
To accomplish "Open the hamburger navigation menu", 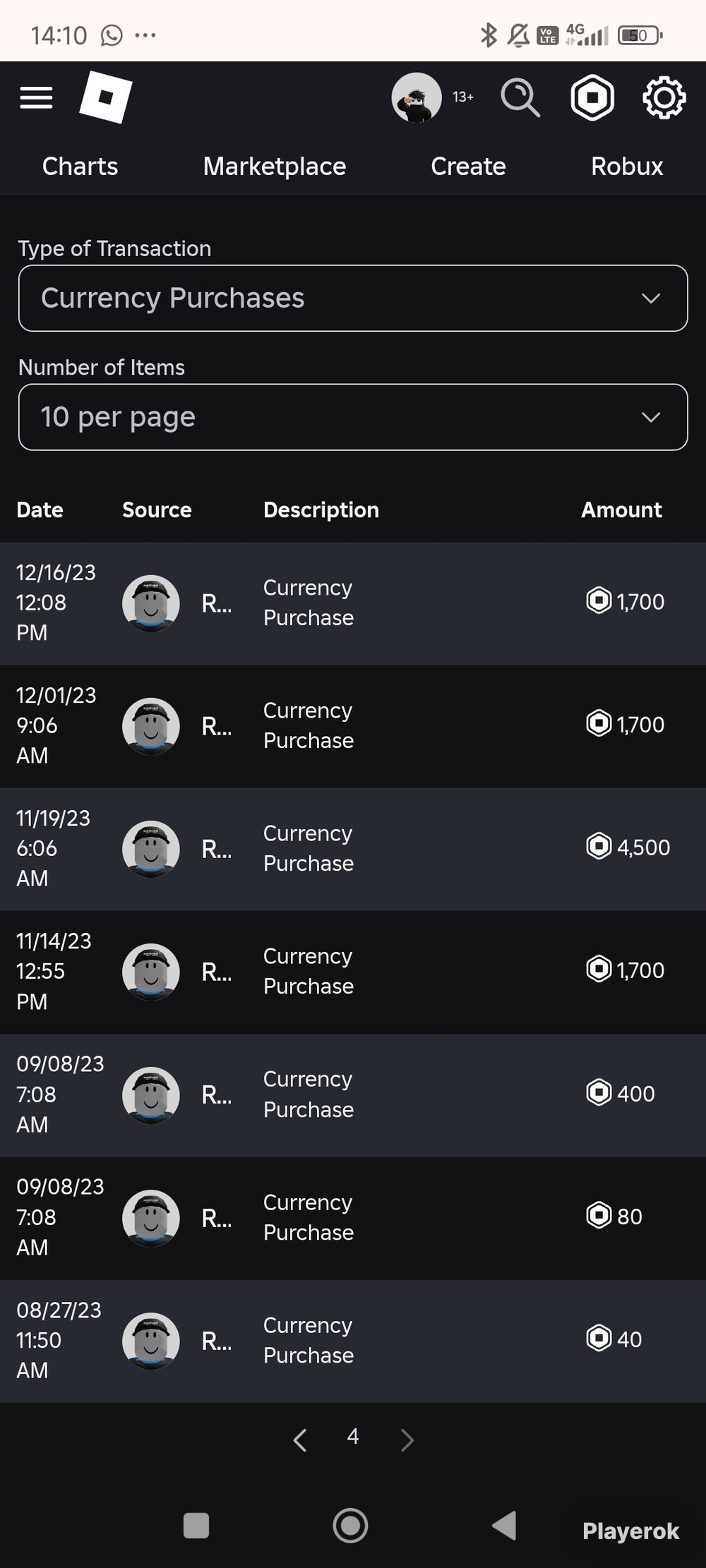I will 36,97.
